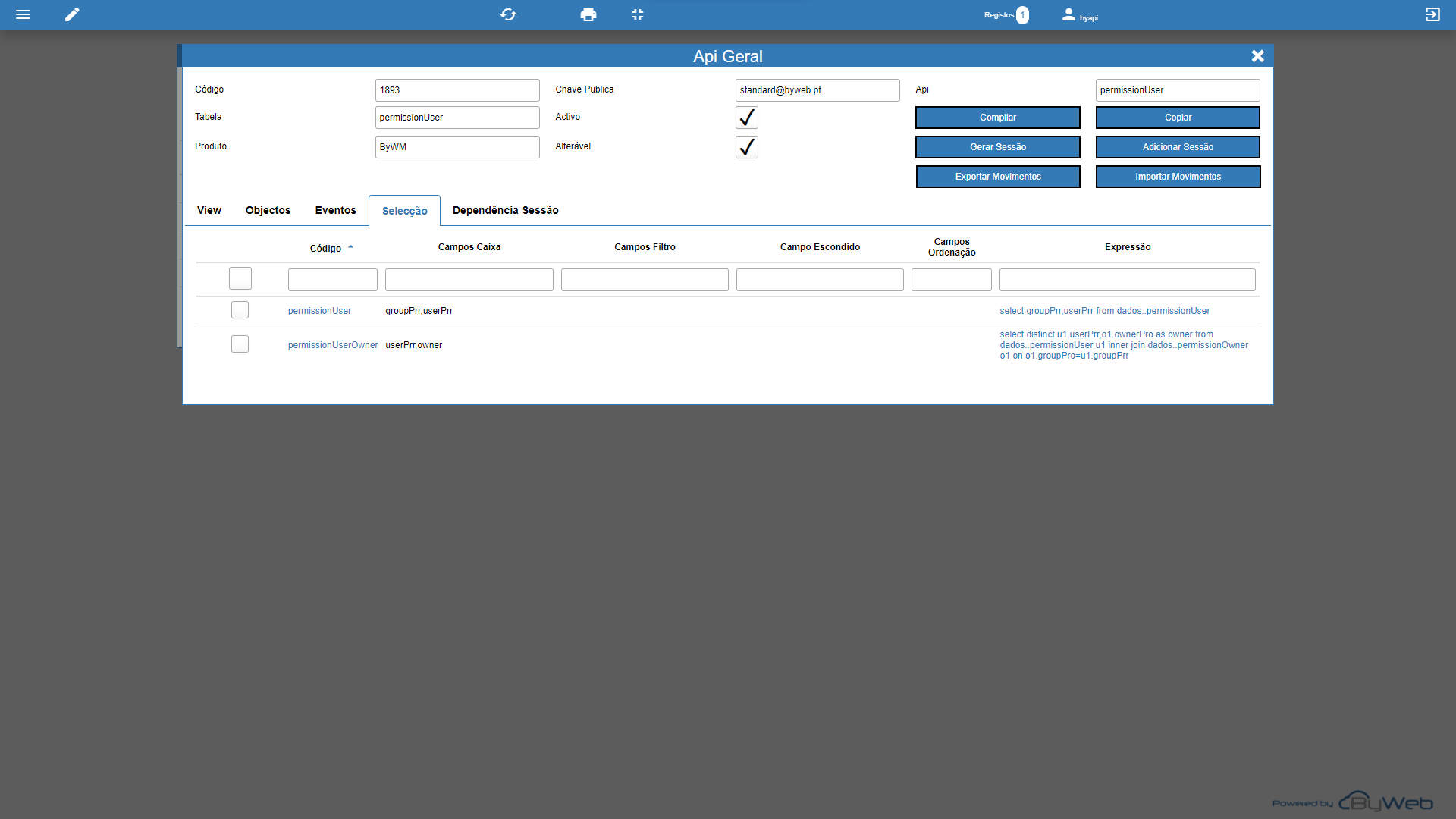
Task: Close the Api Geral dialog
Action: [1257, 56]
